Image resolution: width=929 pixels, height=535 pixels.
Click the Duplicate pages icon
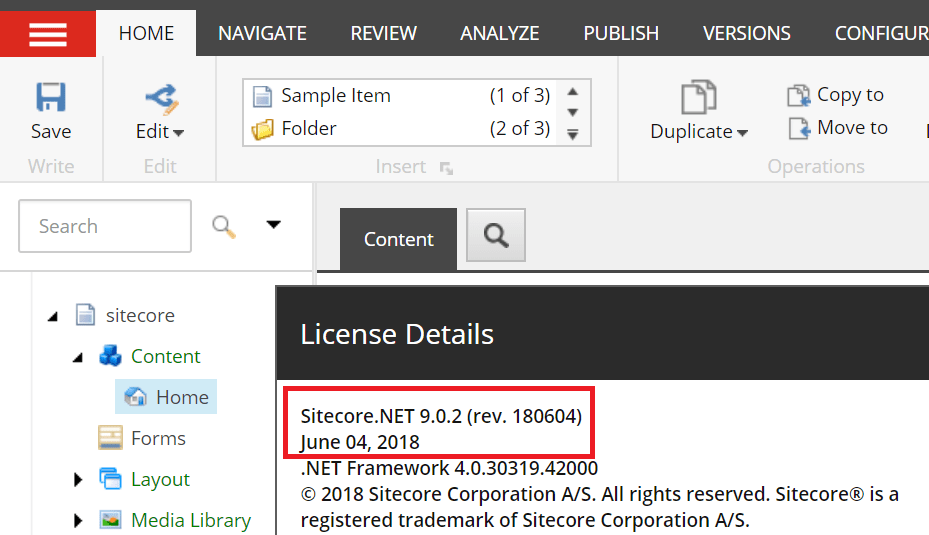[x=698, y=98]
